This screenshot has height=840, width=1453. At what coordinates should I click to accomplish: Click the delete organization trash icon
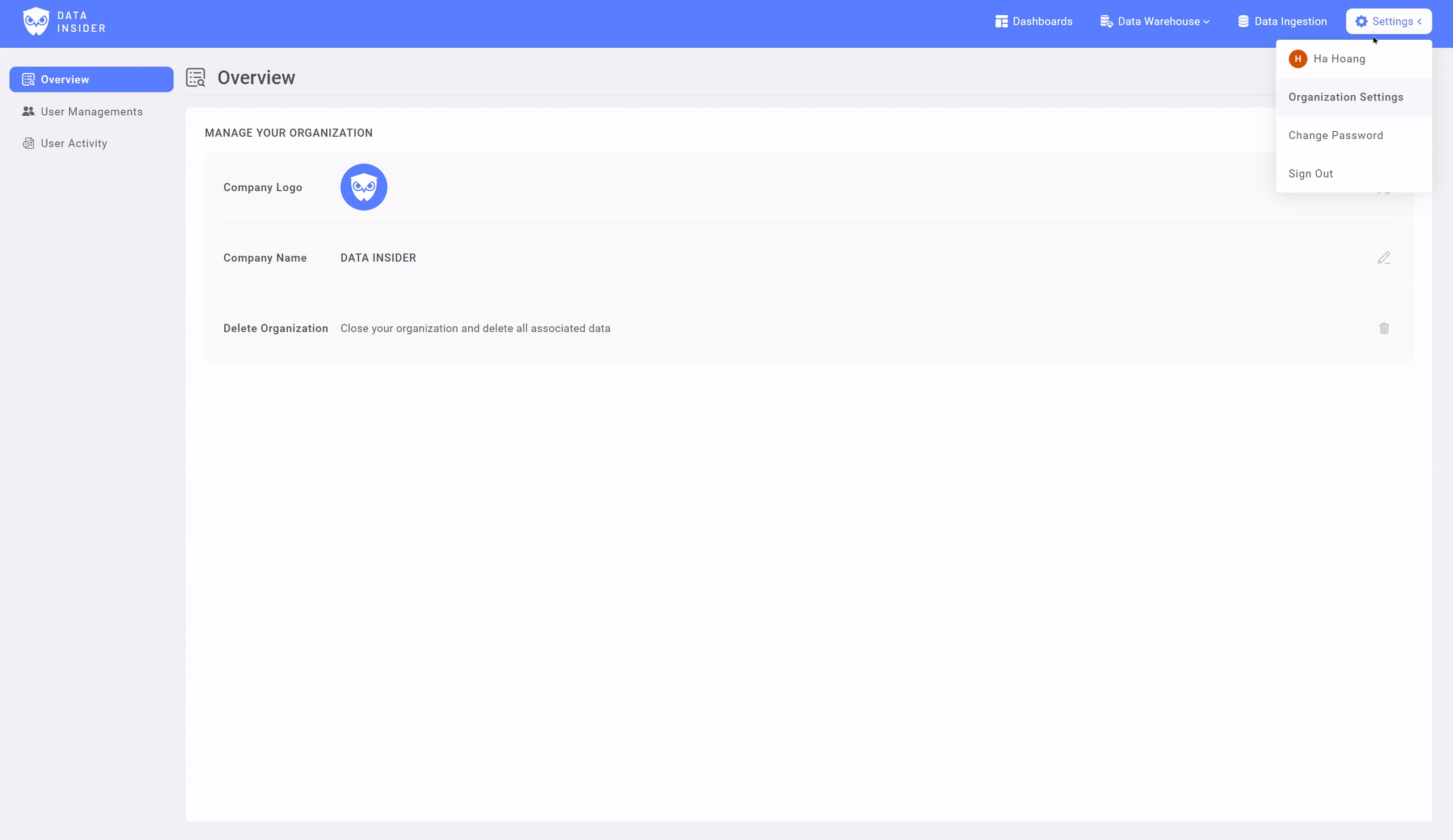click(1383, 328)
